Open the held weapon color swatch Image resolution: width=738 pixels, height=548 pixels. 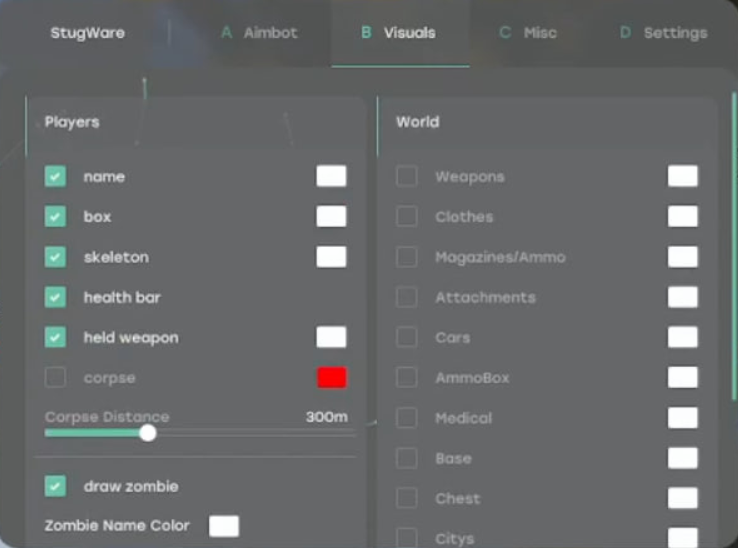tap(332, 338)
